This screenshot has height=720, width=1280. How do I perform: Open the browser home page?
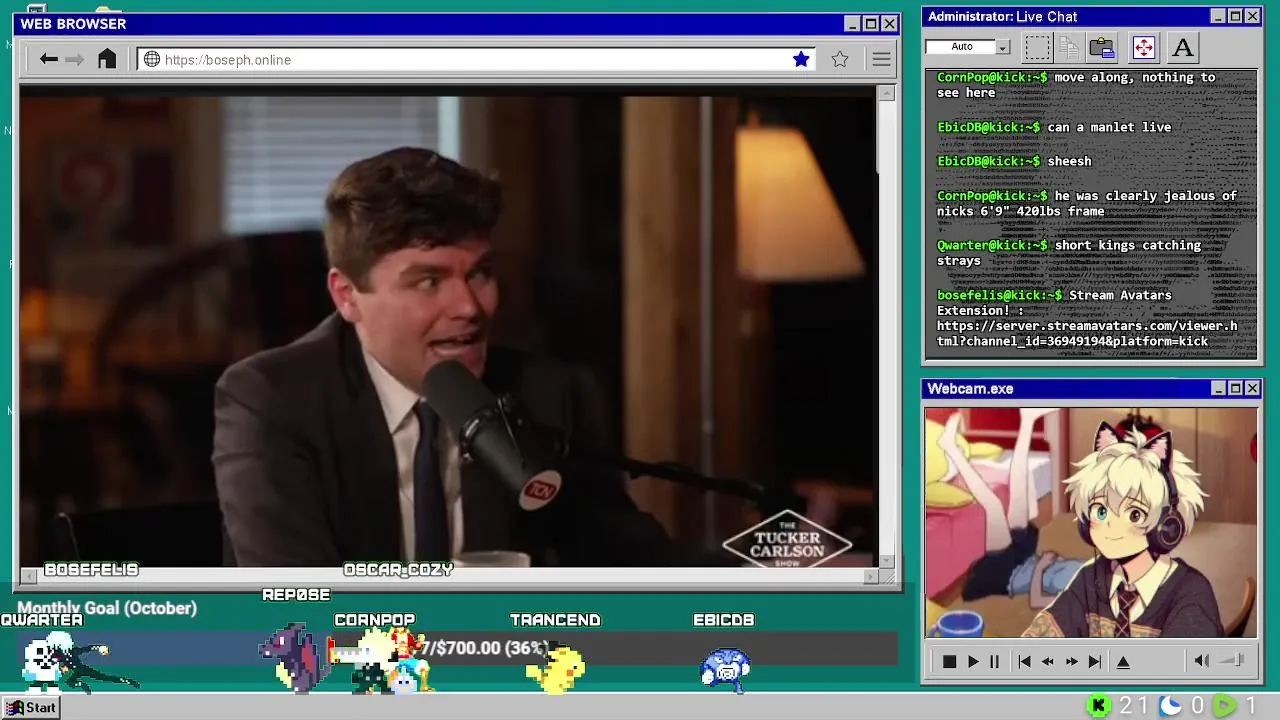107,59
